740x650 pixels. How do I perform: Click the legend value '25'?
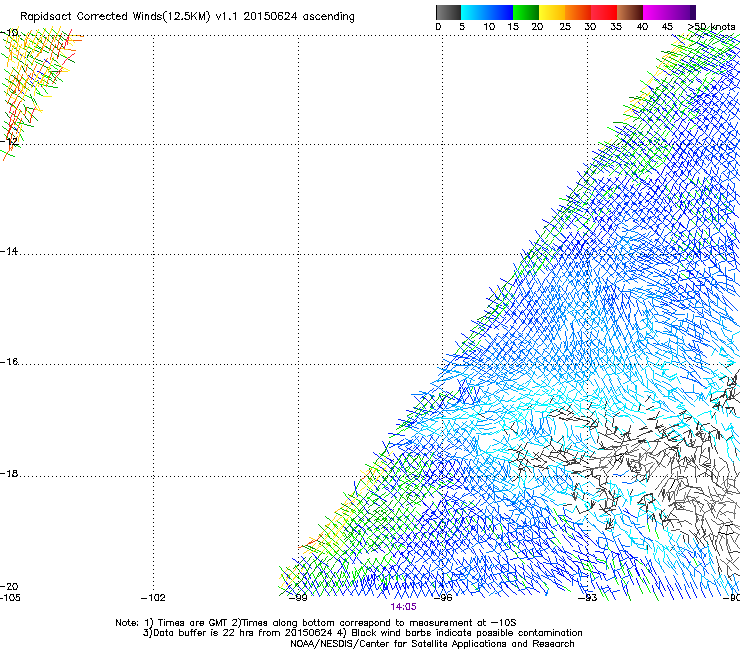pyautogui.click(x=564, y=26)
